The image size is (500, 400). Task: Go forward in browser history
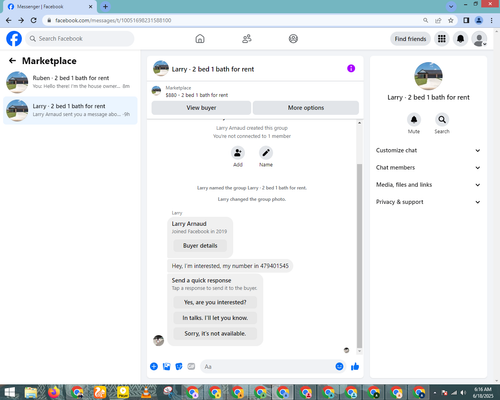(21, 20)
